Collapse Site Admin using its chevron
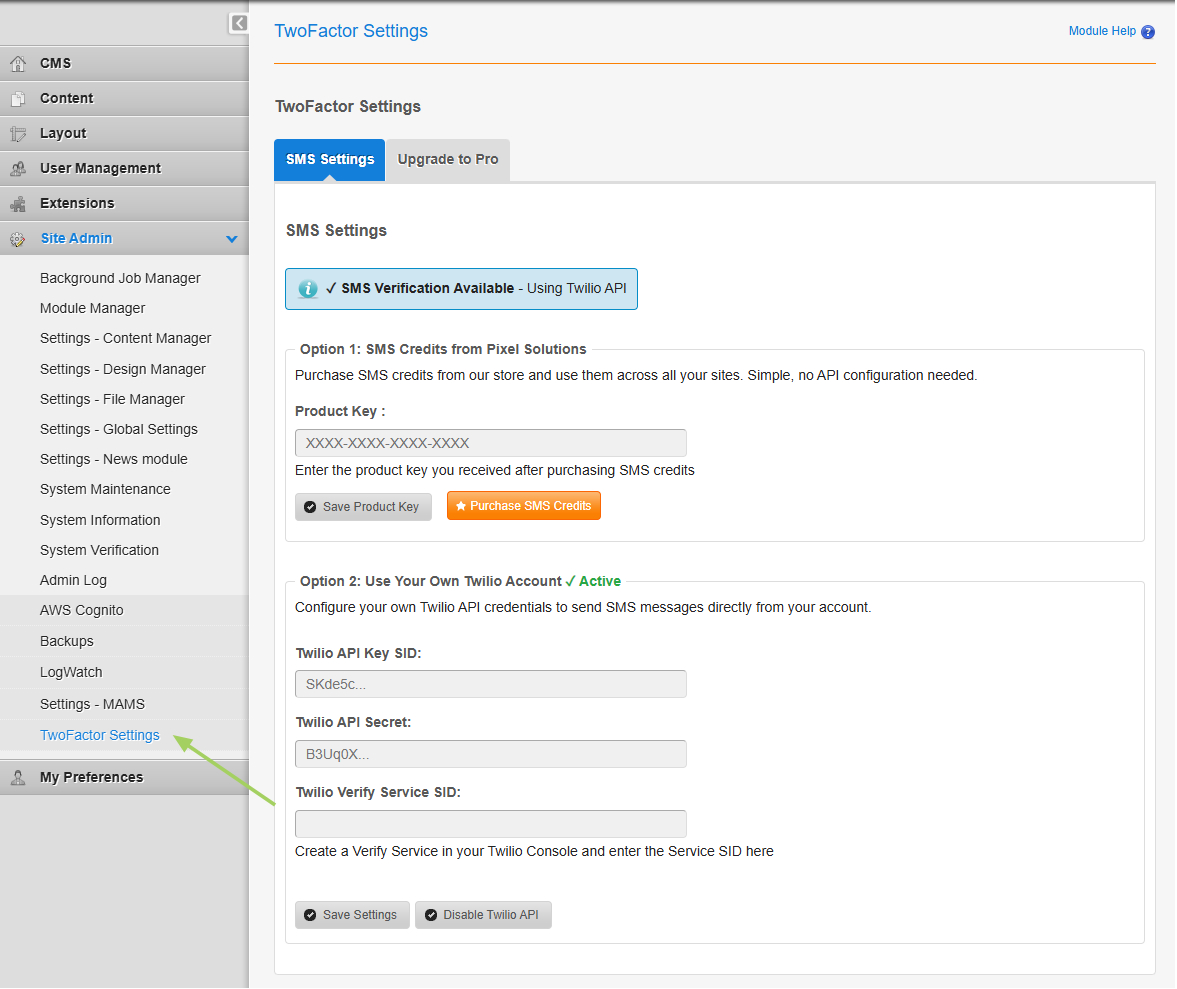 coord(232,239)
